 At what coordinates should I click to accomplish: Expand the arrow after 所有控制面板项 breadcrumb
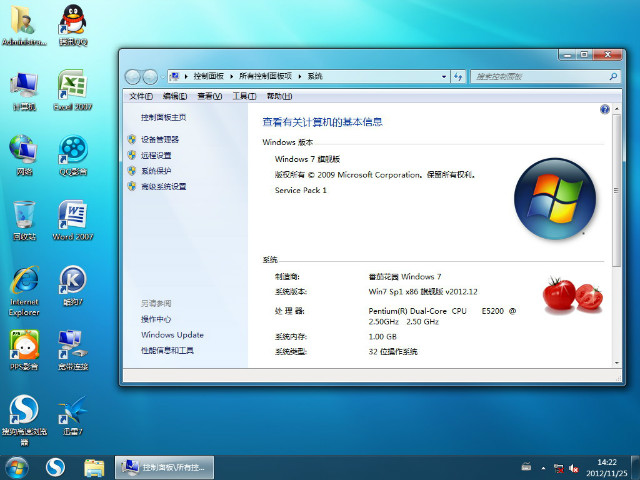click(300, 76)
